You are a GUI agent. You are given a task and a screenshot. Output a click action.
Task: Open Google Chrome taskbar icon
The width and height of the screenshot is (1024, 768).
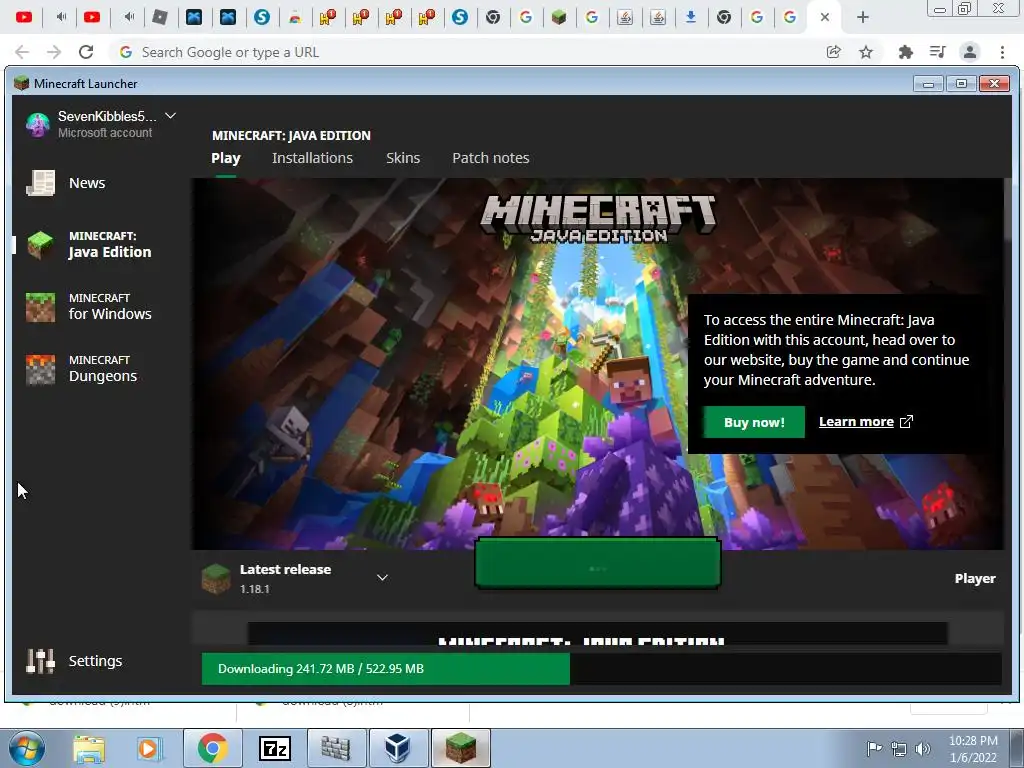(212, 748)
